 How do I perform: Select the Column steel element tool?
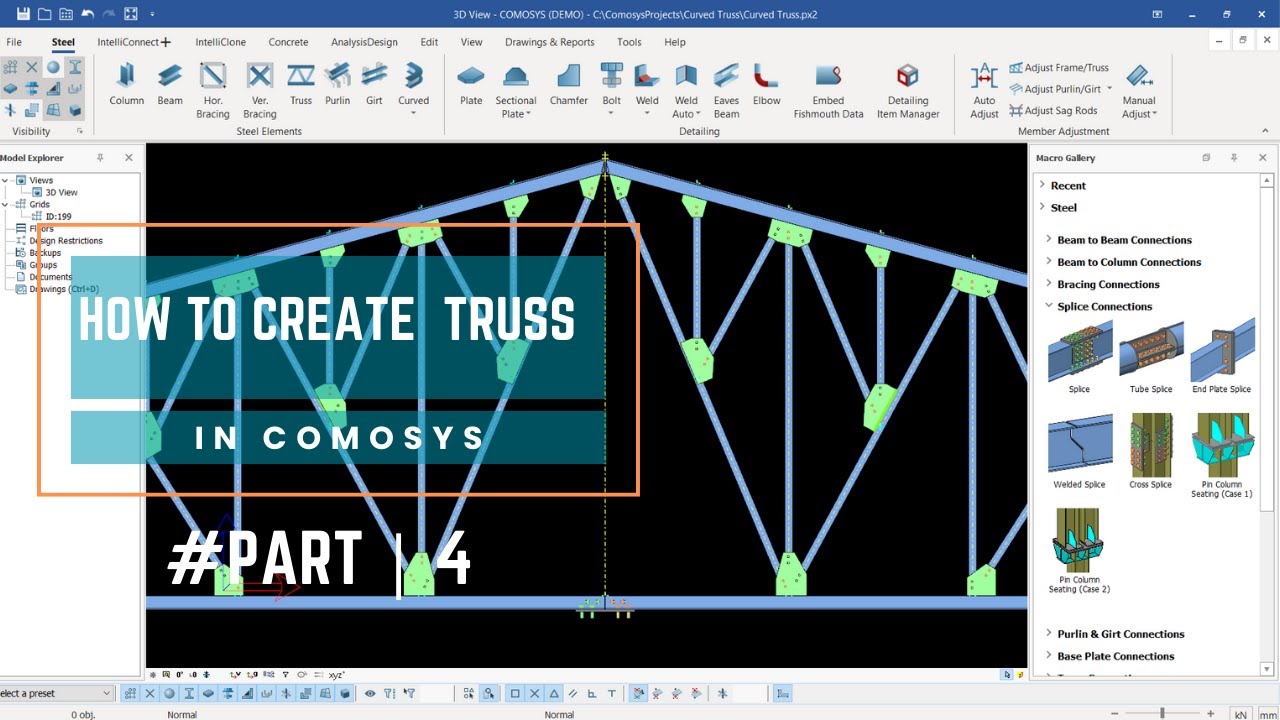coord(126,84)
